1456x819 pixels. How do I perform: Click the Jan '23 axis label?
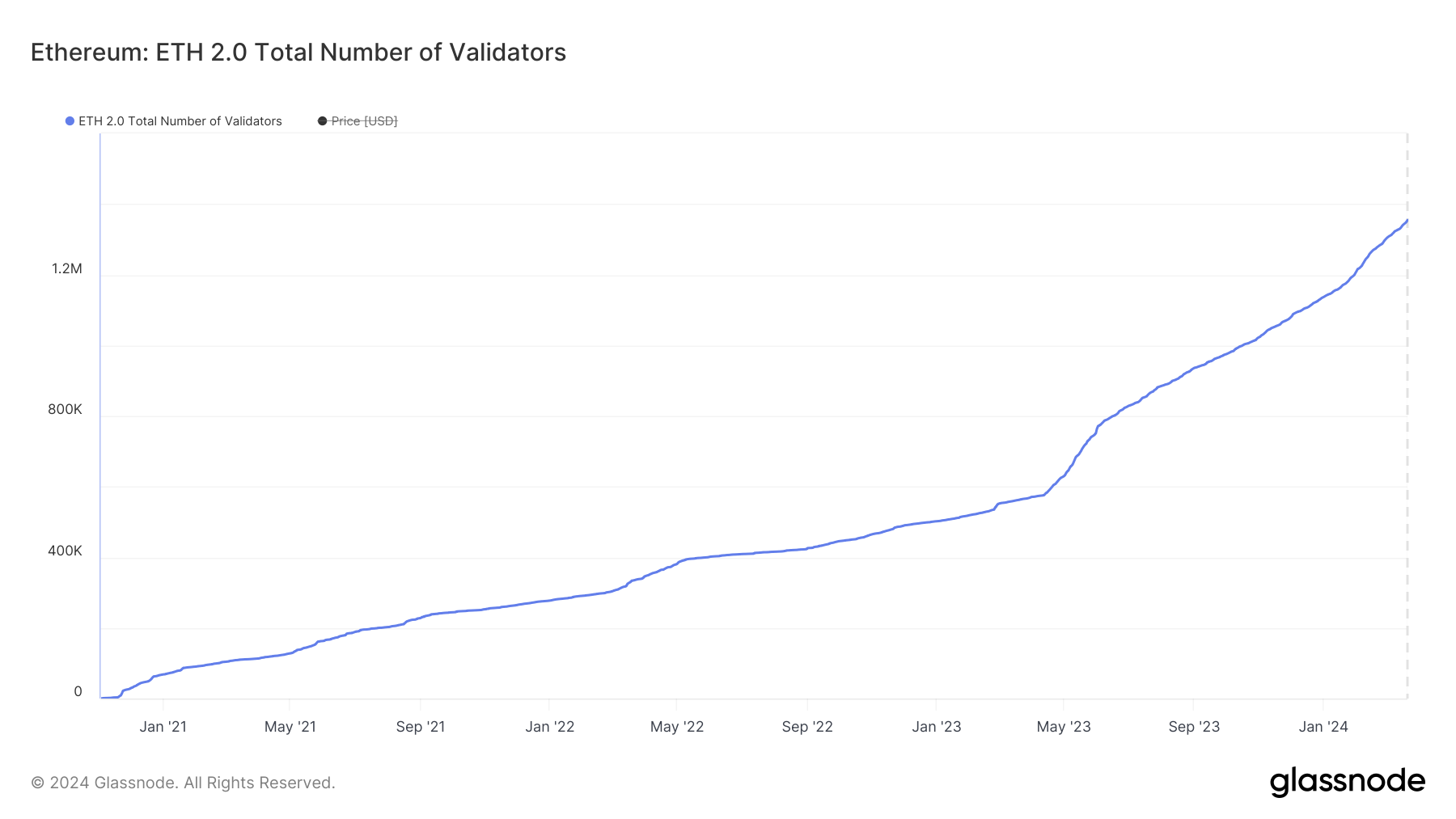coord(936,726)
